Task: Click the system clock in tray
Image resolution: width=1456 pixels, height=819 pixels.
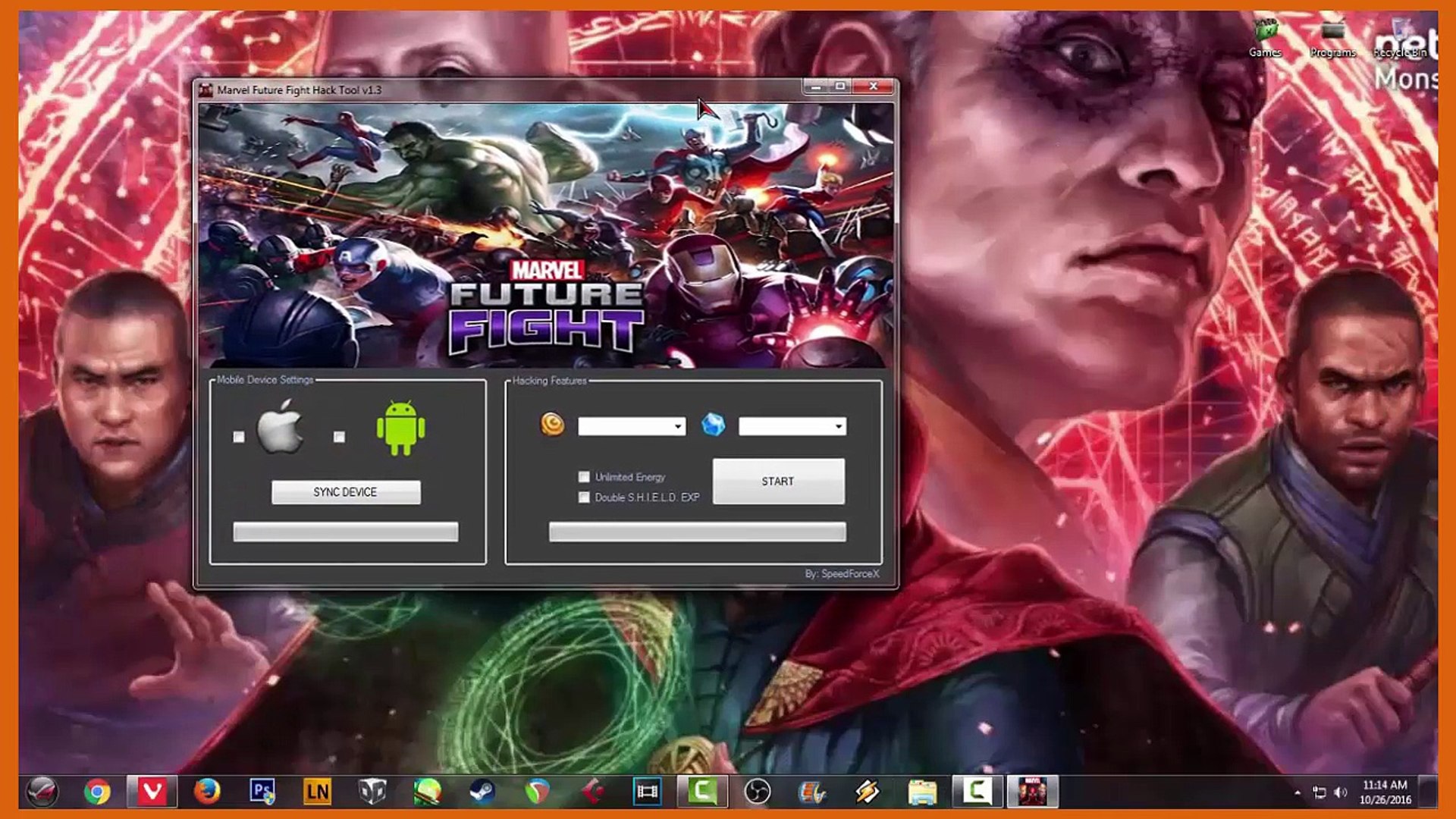Action: click(x=1385, y=792)
